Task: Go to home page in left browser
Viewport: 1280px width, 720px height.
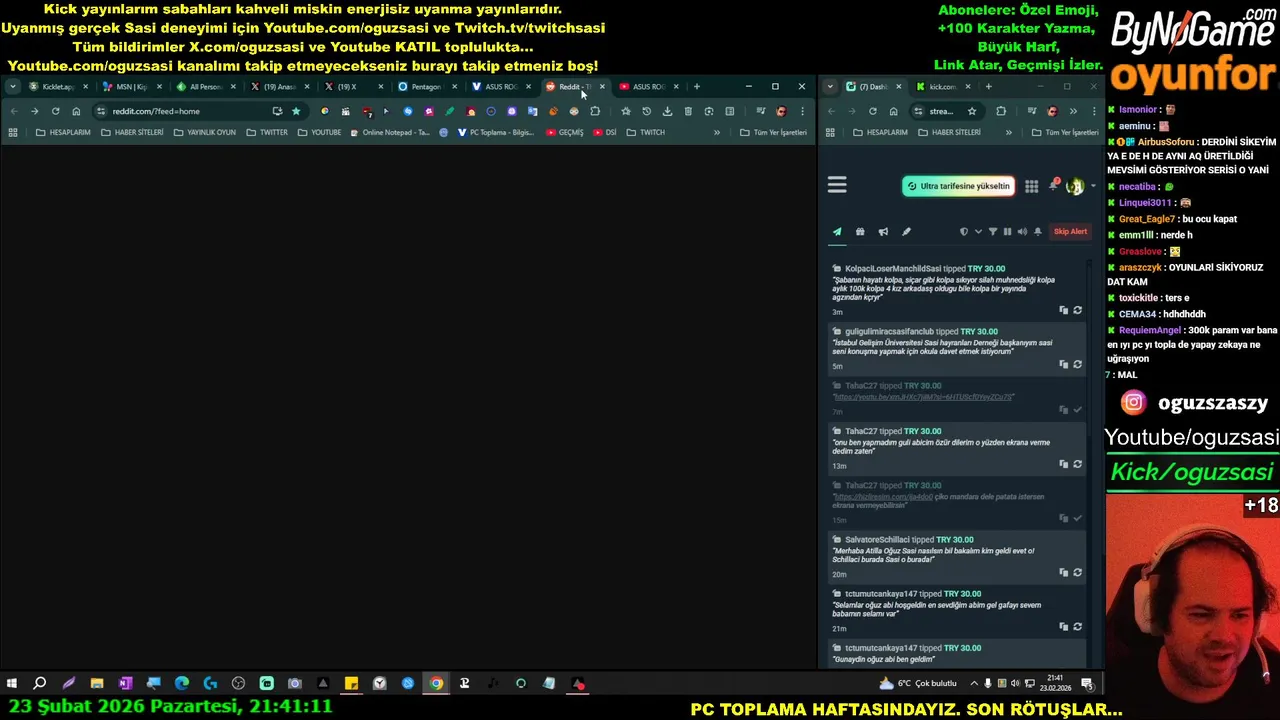Action: click(x=76, y=111)
